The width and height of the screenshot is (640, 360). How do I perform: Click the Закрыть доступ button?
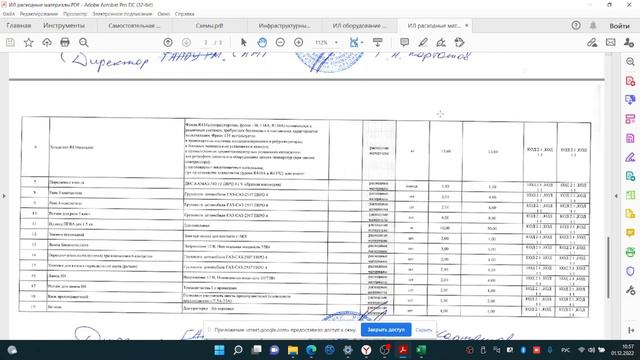[x=386, y=329]
